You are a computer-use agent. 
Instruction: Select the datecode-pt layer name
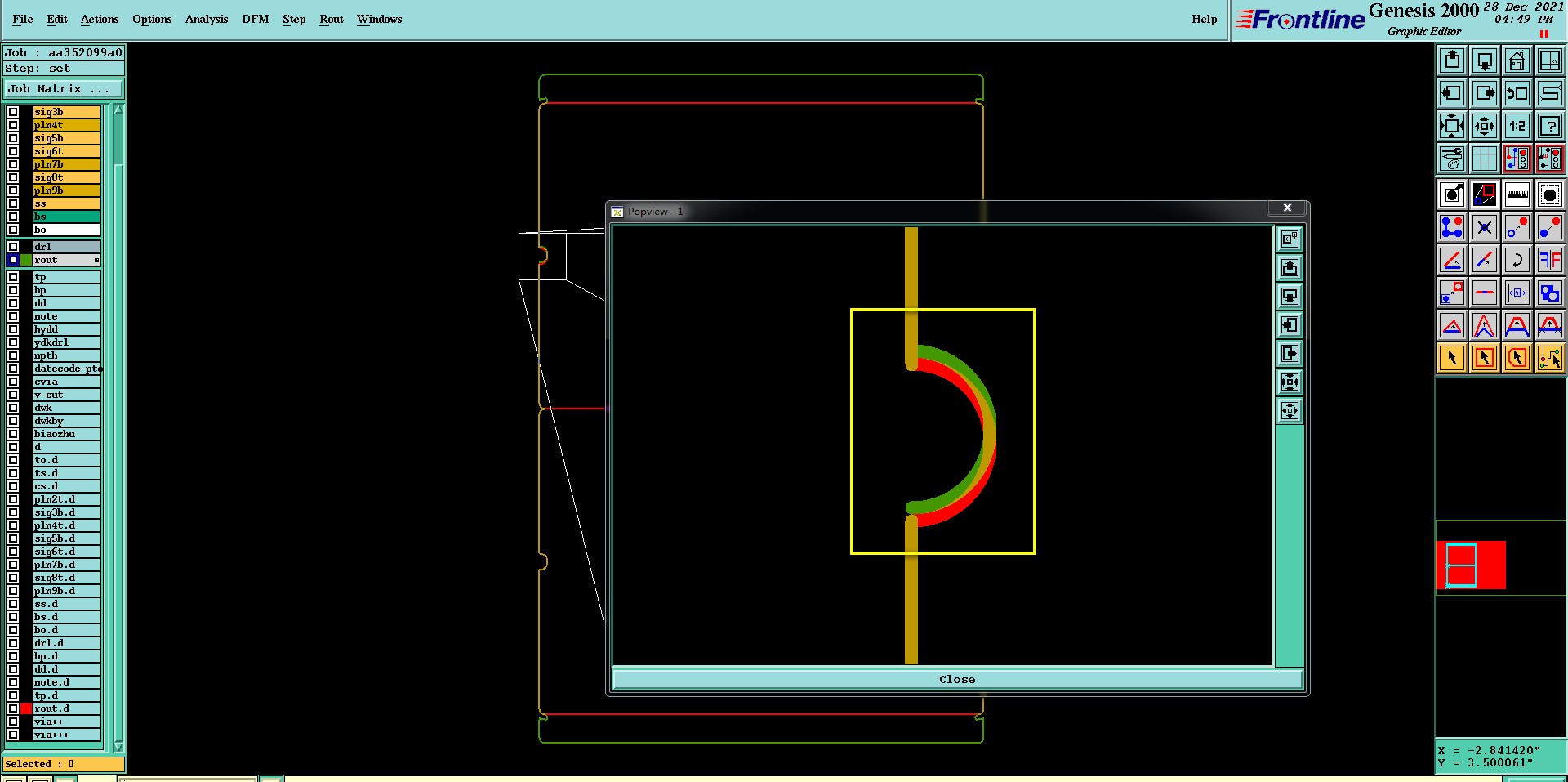66,369
